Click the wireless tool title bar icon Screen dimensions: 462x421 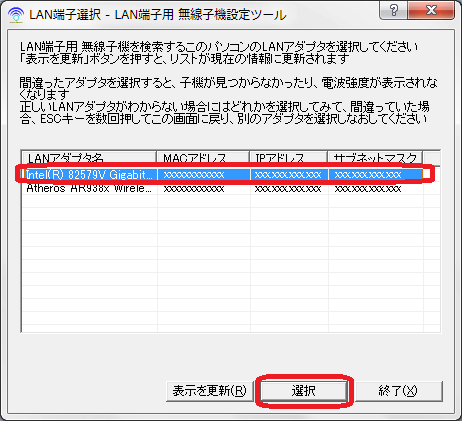click(x=16, y=14)
